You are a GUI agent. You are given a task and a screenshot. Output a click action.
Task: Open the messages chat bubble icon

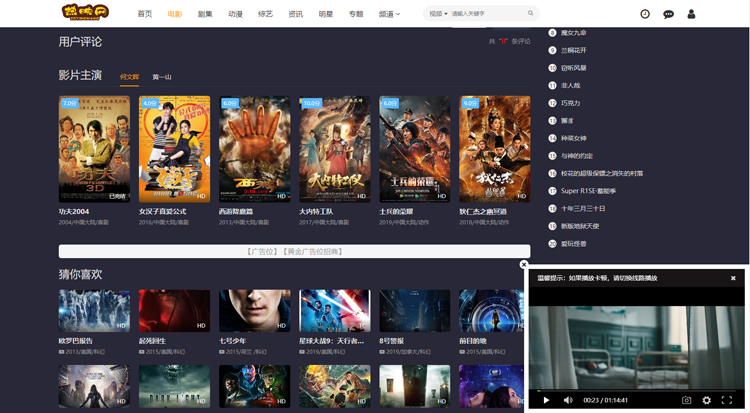(668, 14)
